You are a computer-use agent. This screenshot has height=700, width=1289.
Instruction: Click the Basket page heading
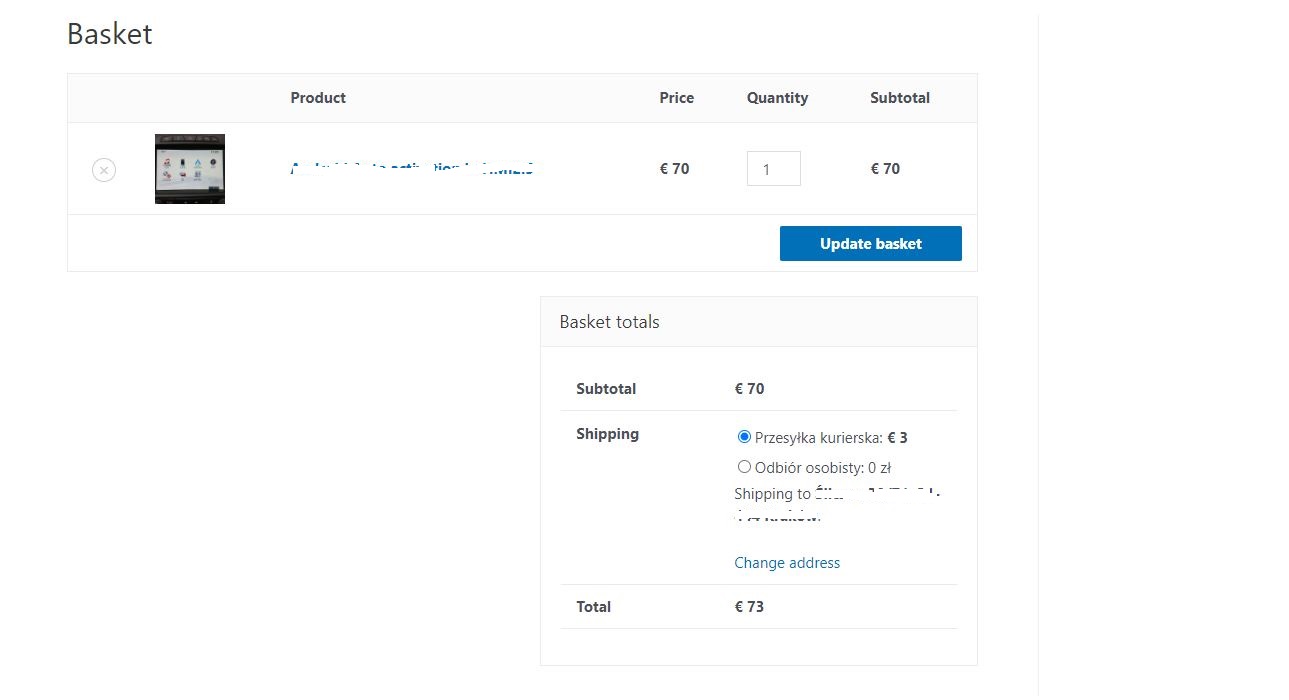tap(110, 34)
